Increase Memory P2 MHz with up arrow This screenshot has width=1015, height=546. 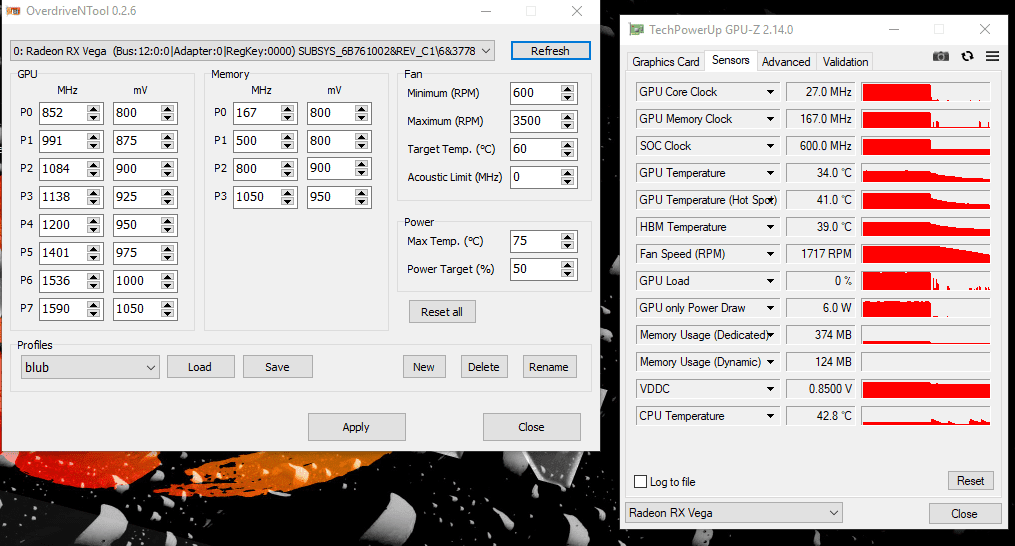point(288,164)
